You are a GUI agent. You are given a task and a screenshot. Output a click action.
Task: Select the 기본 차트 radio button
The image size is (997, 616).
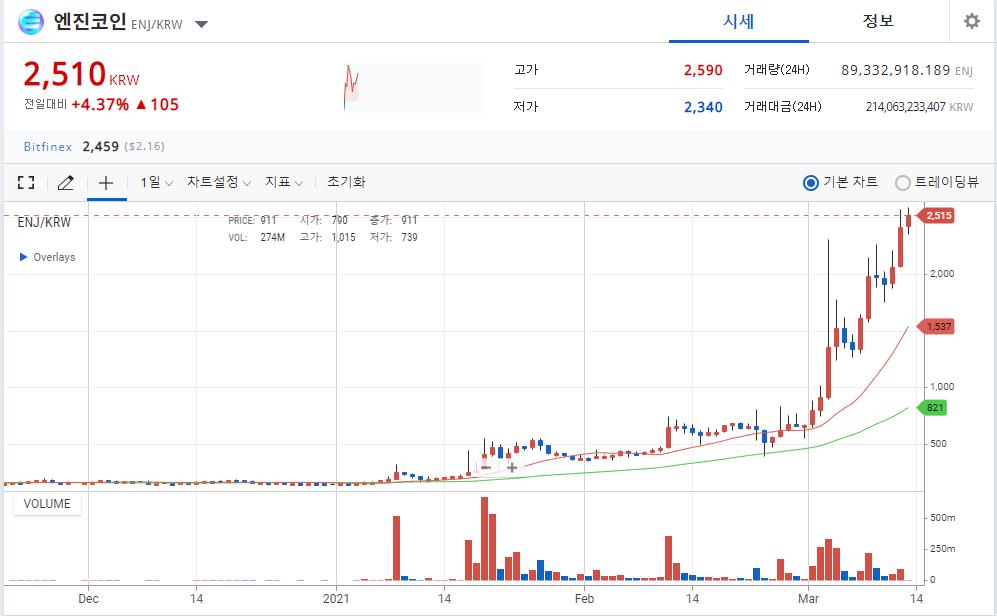pyautogui.click(x=811, y=183)
